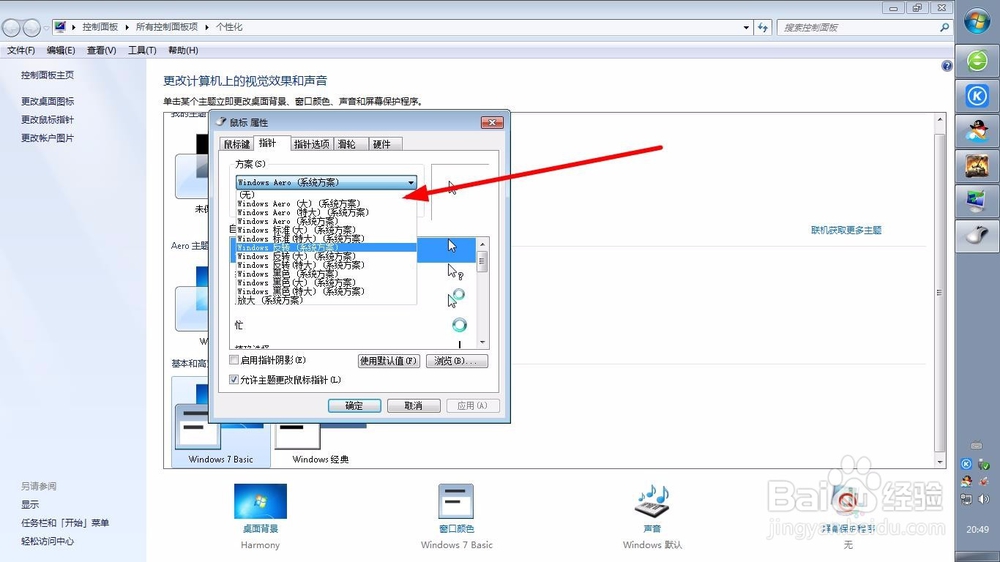Click 联机获取更多主题 link
Viewport: 1000px width, 562px height.
point(846,230)
